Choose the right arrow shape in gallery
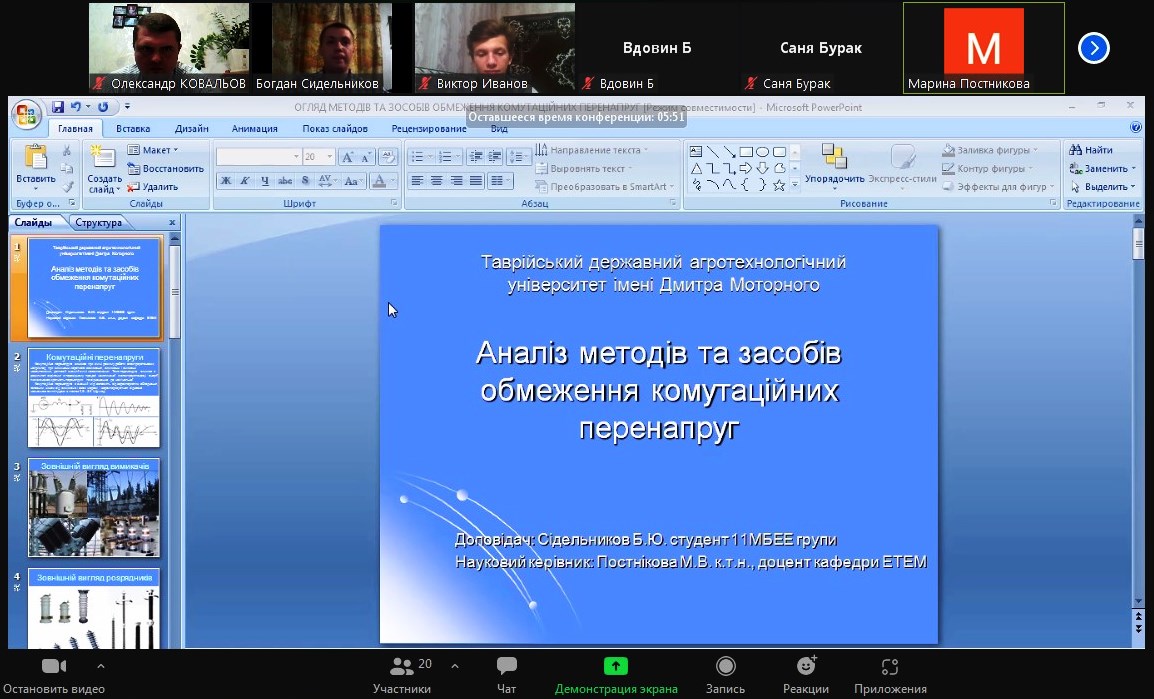Viewport: 1154px width, 699px height. coord(746,168)
